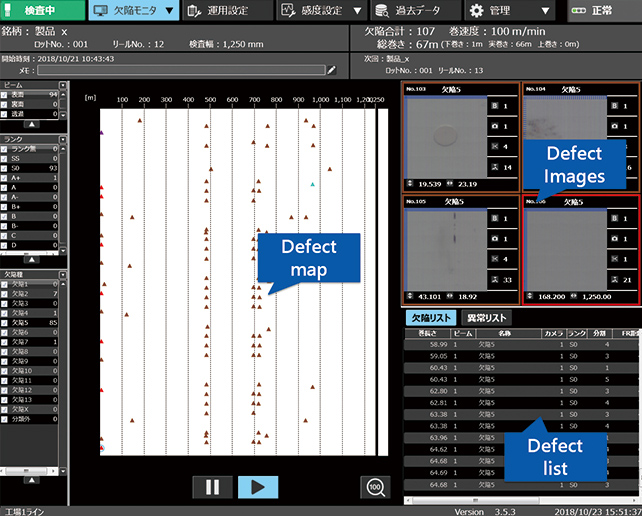Toggle the A+ rank checkbox
Screen dimensions: 642x516
coord(4,178)
